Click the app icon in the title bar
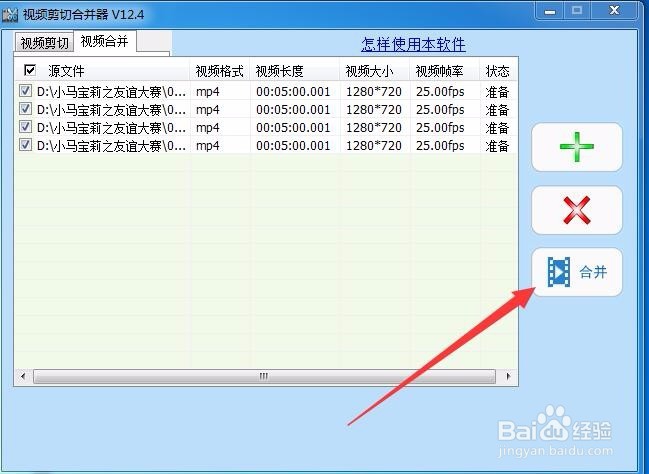 10,15
